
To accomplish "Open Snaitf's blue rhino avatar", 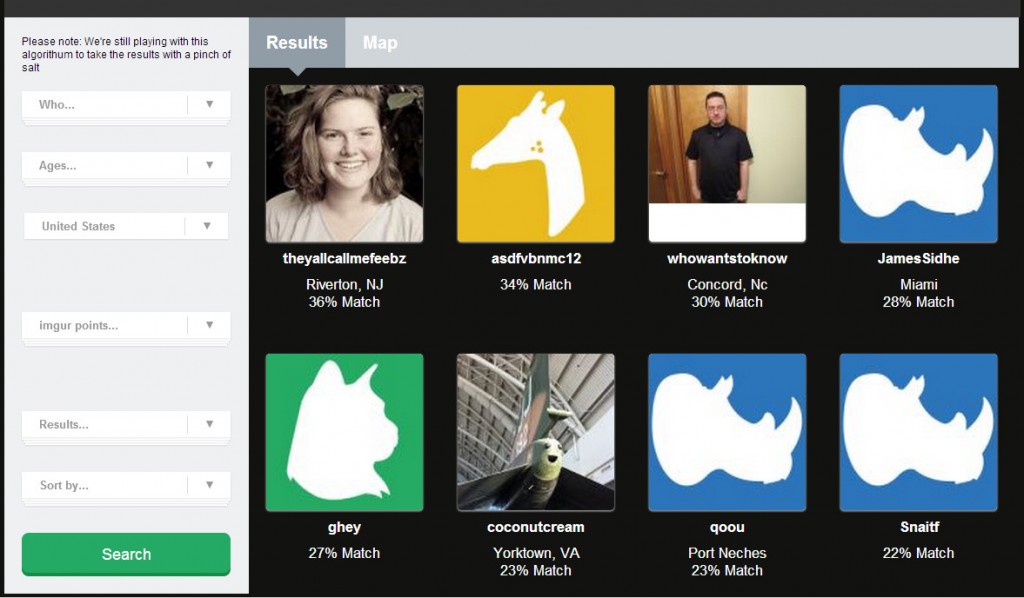I will (918, 432).
